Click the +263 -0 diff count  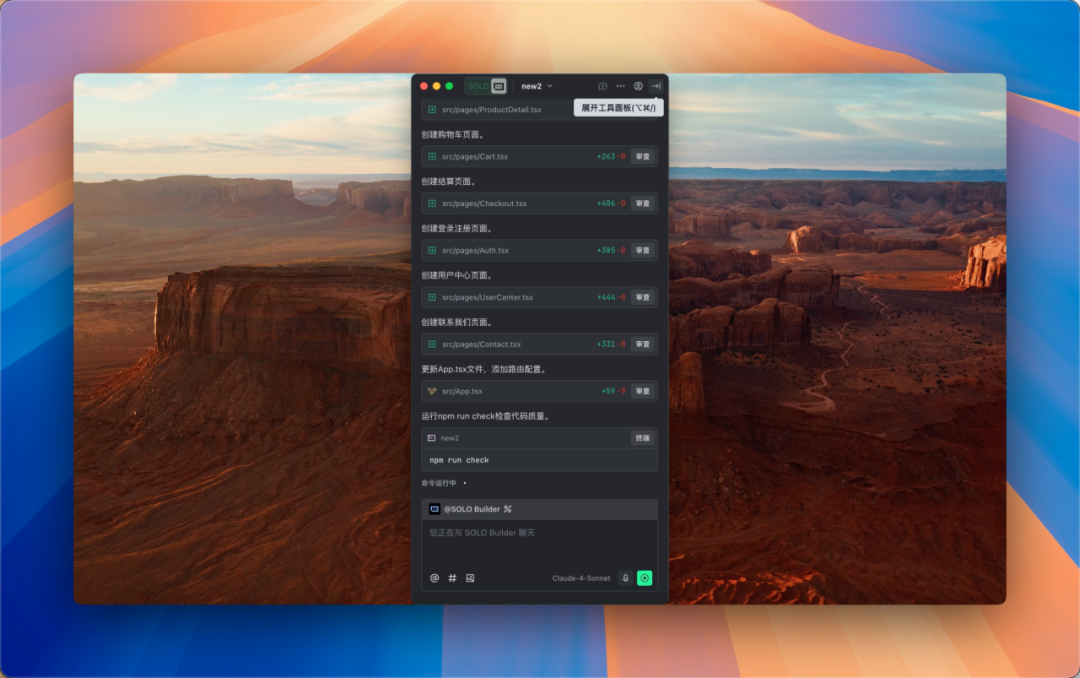click(611, 156)
